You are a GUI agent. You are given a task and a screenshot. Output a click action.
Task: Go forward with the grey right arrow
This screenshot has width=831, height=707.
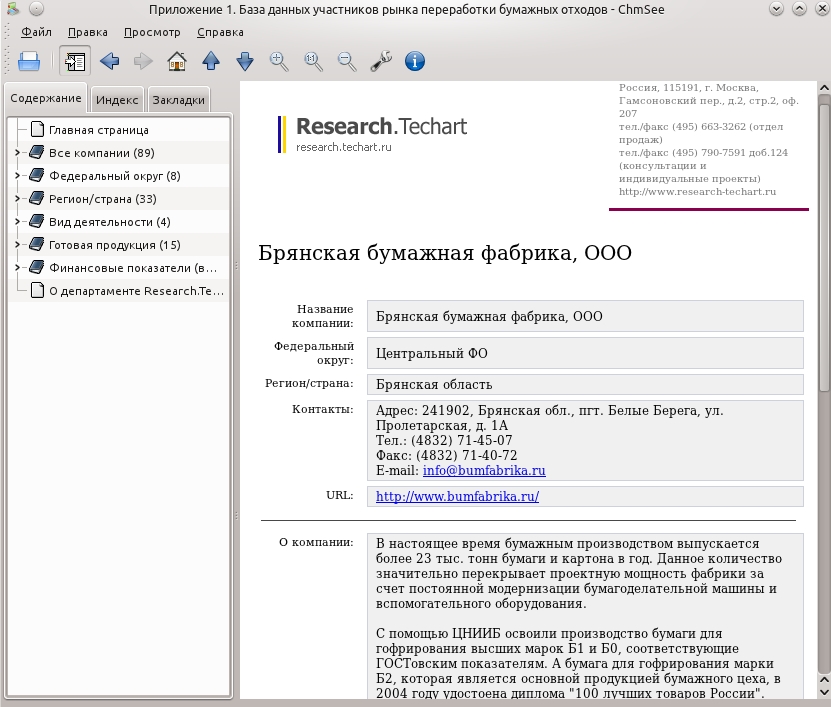click(143, 61)
